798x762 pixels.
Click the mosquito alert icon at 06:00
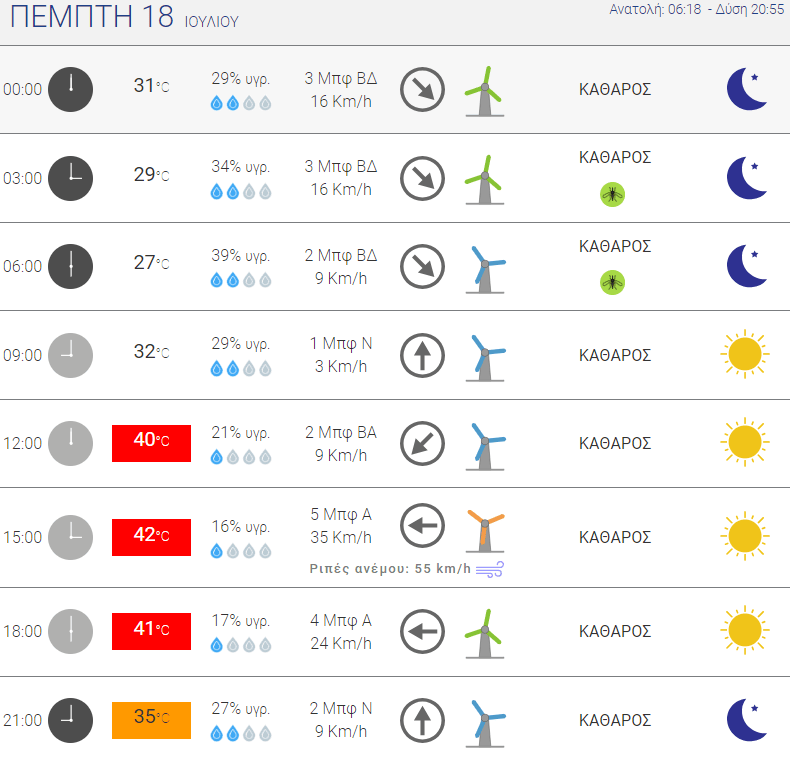click(x=612, y=283)
